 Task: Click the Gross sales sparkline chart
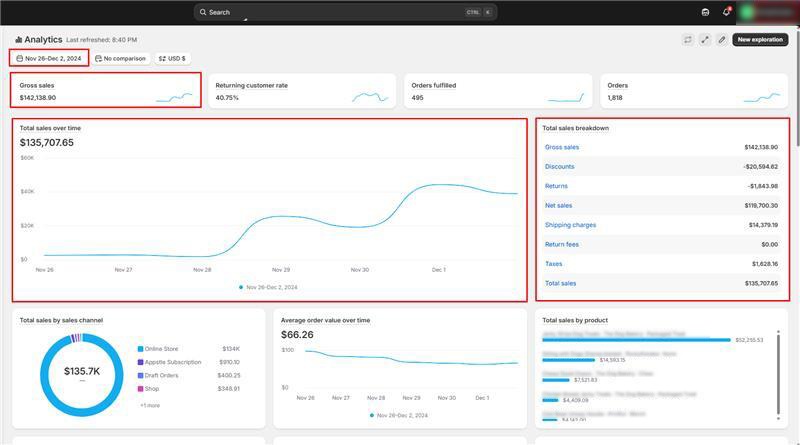click(174, 97)
